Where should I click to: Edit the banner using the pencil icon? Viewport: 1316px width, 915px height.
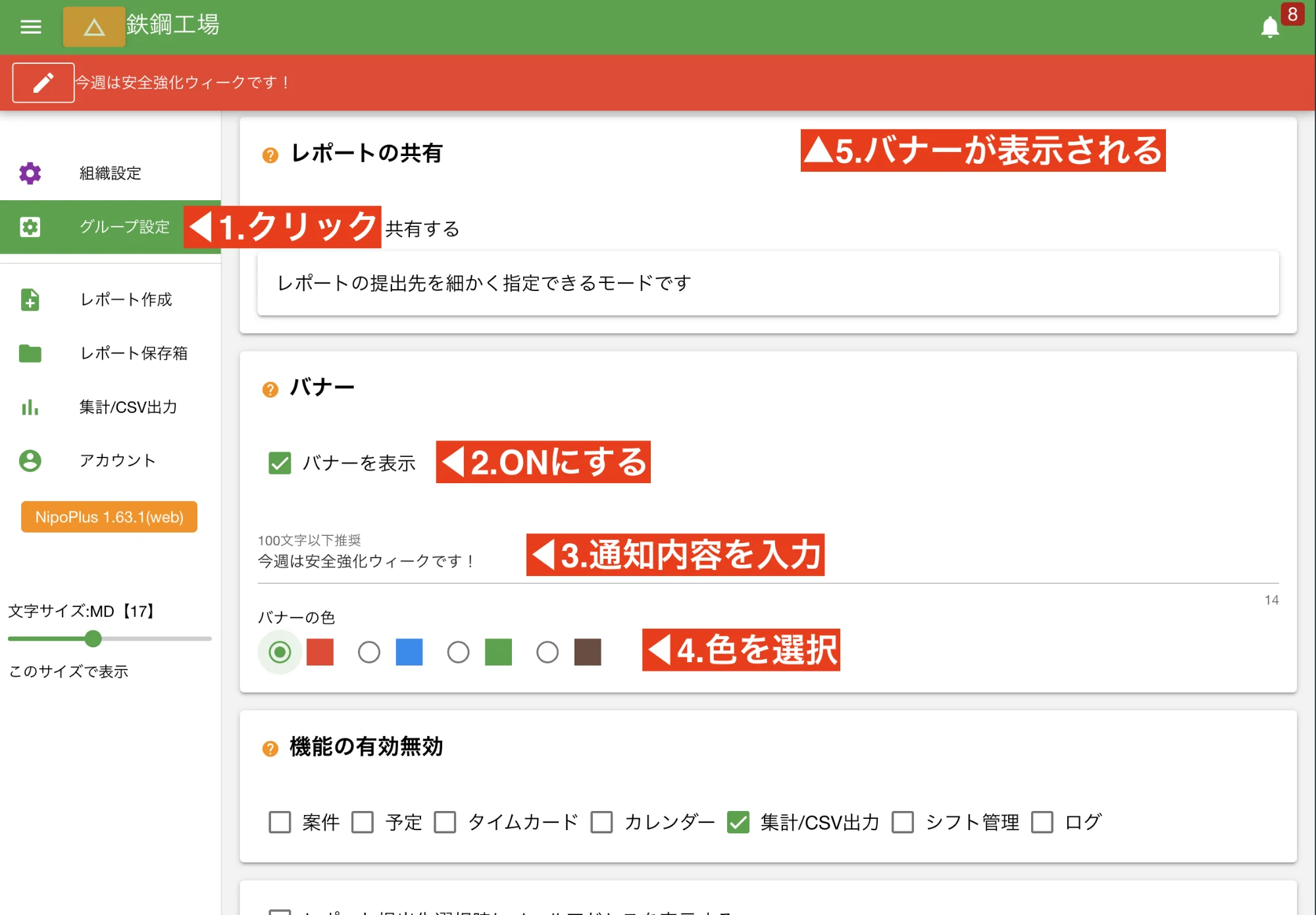[43, 82]
